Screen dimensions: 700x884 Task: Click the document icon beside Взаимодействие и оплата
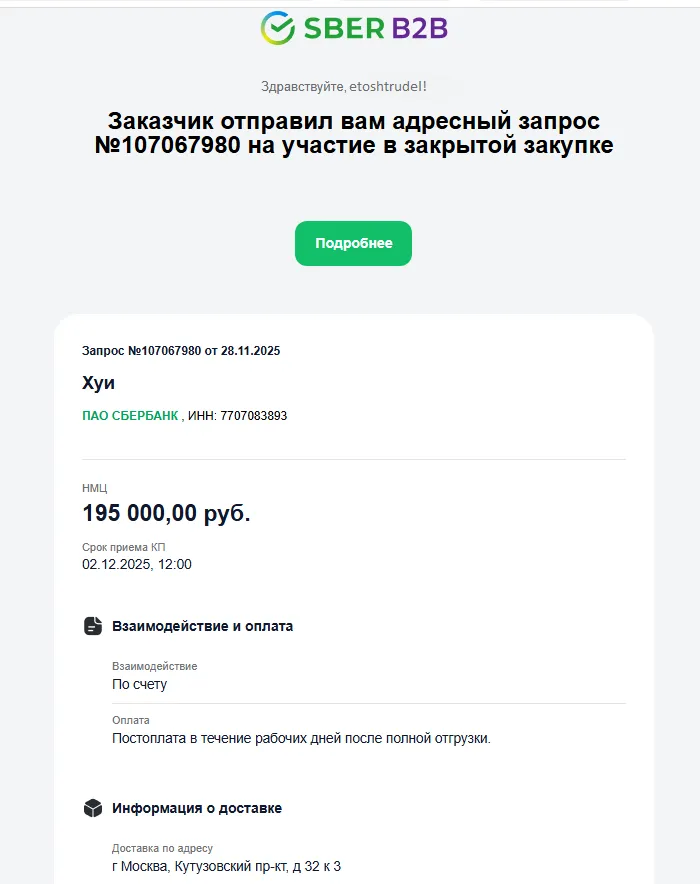click(x=93, y=626)
